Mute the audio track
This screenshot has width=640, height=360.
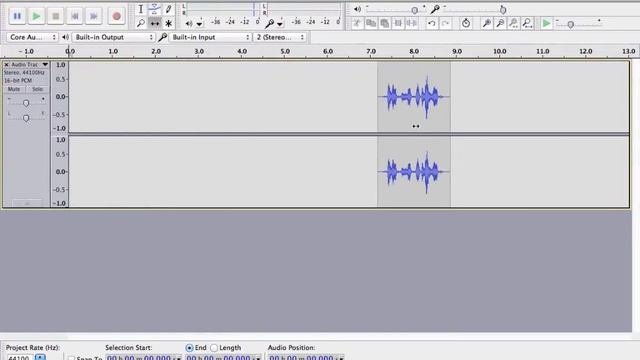(14, 89)
